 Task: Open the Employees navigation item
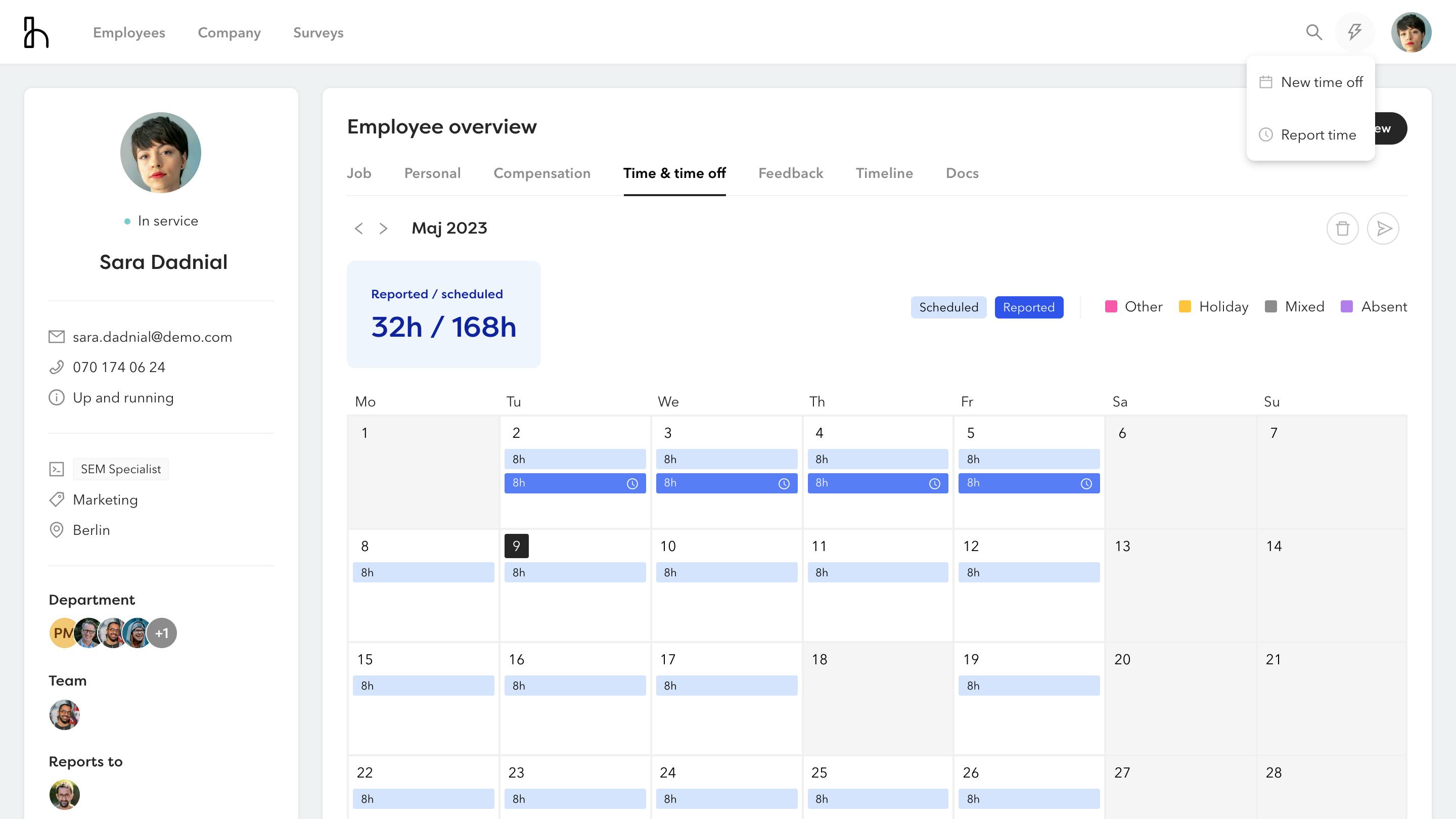129,33
